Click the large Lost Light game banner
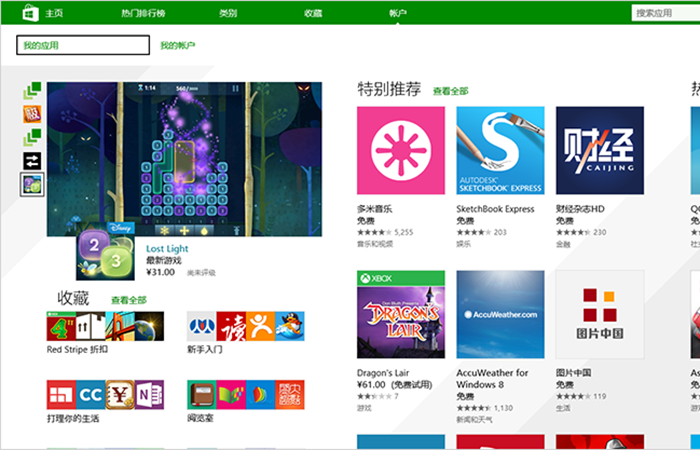Viewport: 700px width, 450px height. pos(184,159)
